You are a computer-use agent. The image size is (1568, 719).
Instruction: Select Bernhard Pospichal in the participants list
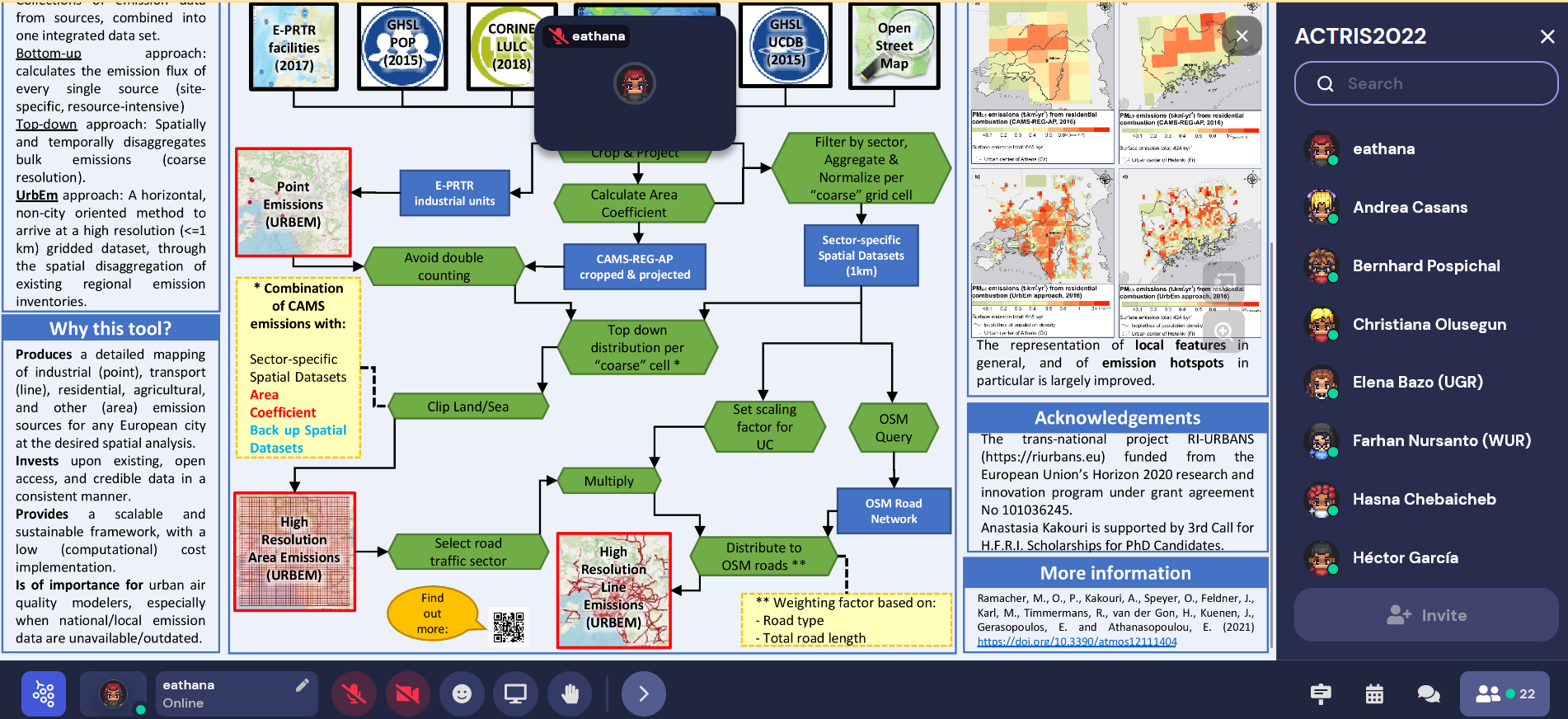pyautogui.click(x=1426, y=266)
